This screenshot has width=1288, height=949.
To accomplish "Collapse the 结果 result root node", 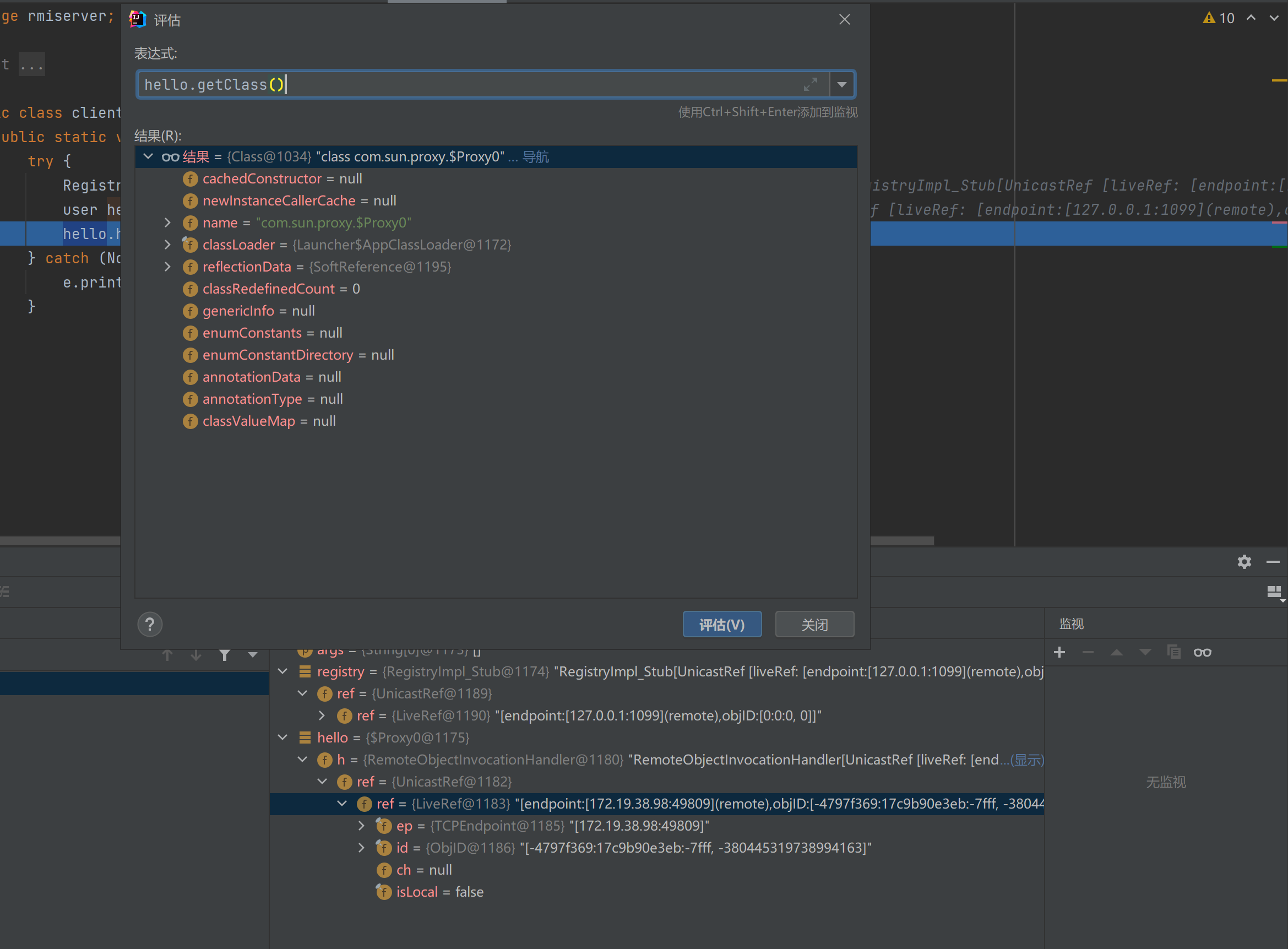I will [148, 156].
